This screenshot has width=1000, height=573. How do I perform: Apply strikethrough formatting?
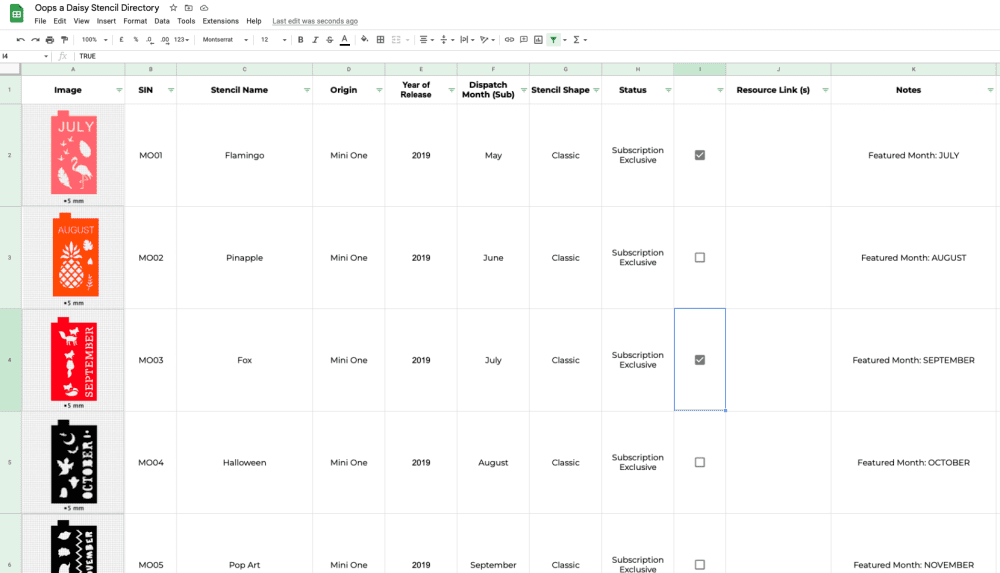pyautogui.click(x=329, y=40)
